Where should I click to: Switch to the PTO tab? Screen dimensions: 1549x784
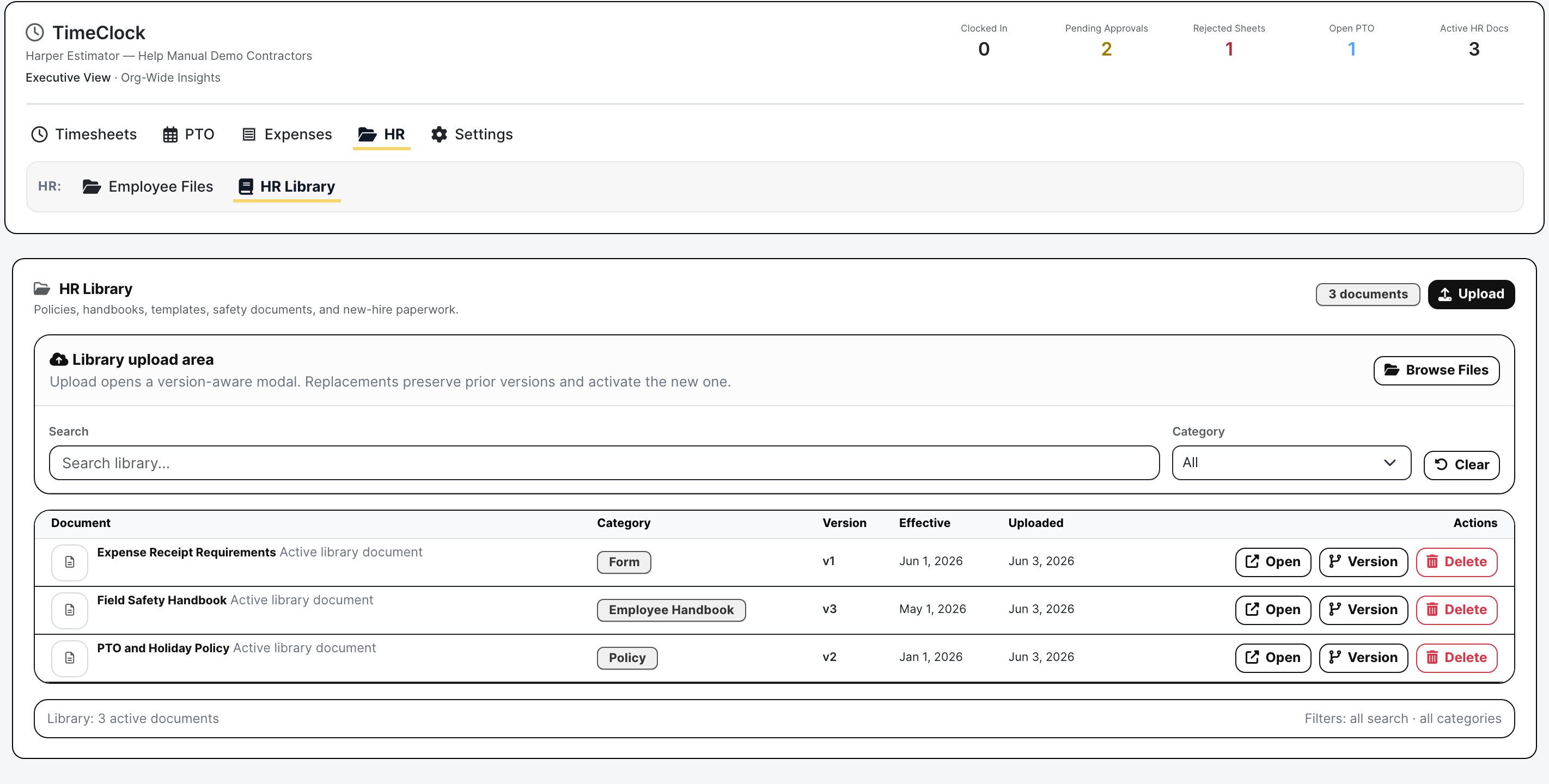[188, 134]
